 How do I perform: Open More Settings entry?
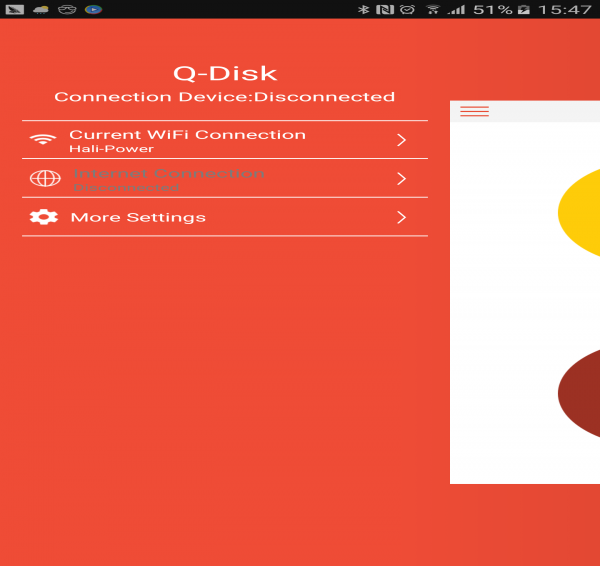tap(225, 217)
